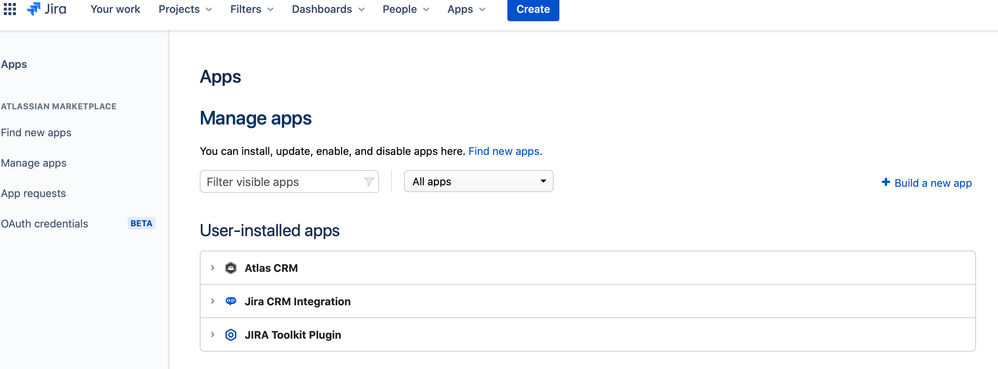
Task: Go to Your work
Action: click(115, 10)
